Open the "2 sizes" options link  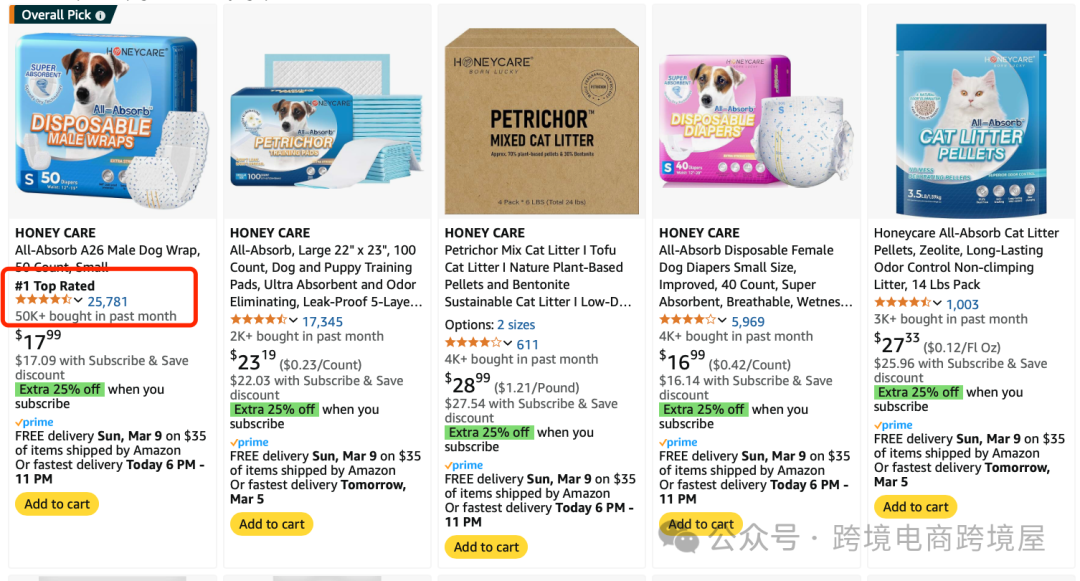click(x=516, y=325)
